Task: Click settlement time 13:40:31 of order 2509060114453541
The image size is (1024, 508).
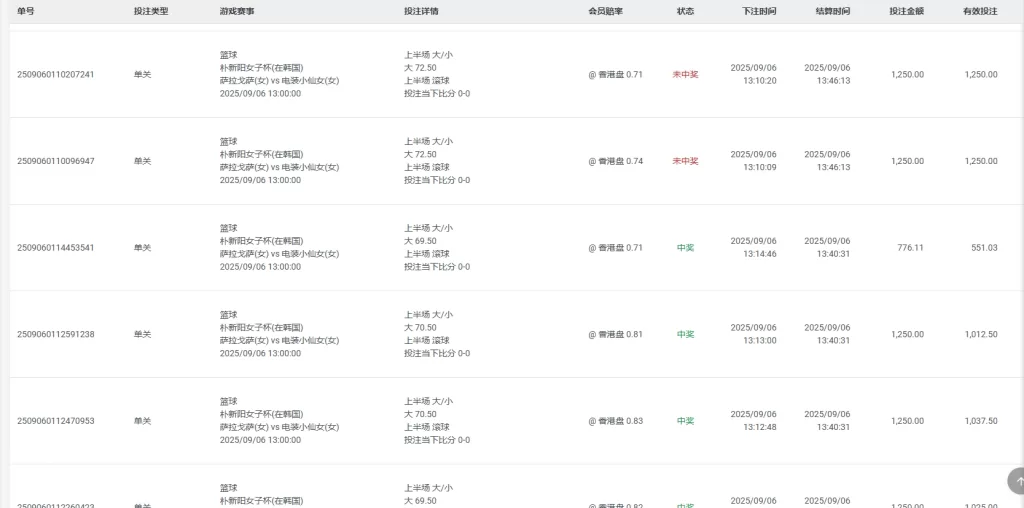Action: click(x=833, y=254)
